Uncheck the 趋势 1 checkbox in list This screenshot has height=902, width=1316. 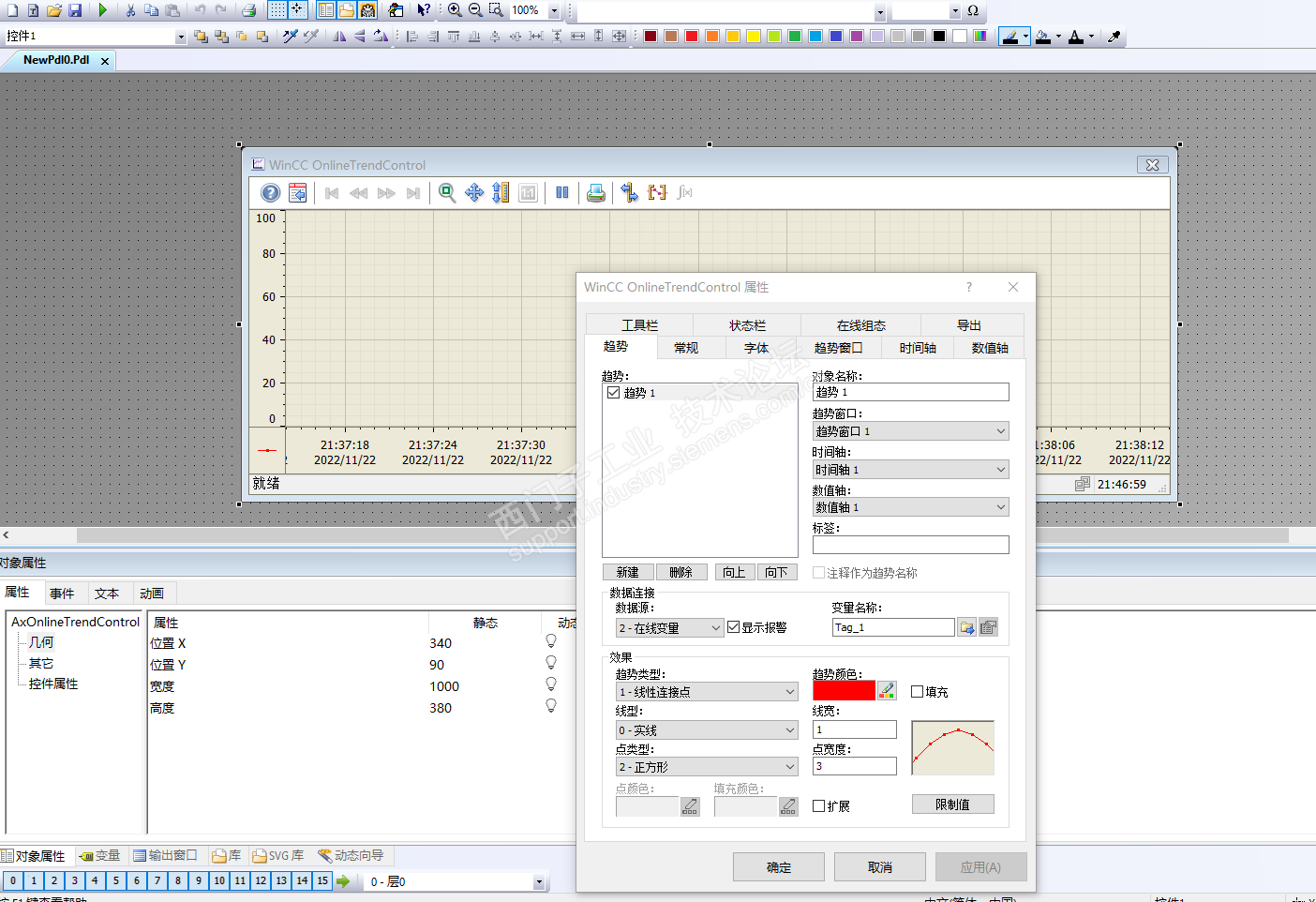[x=614, y=393]
